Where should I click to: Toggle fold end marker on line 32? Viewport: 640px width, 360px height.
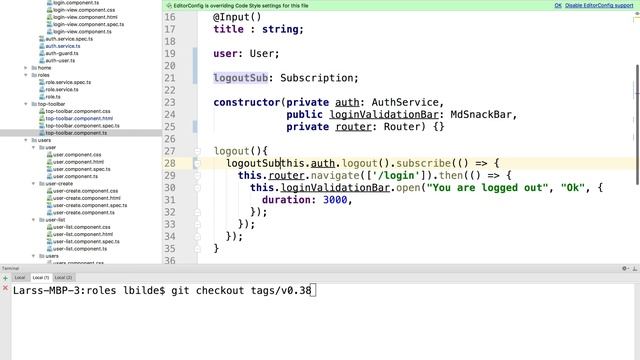[x=197, y=212]
